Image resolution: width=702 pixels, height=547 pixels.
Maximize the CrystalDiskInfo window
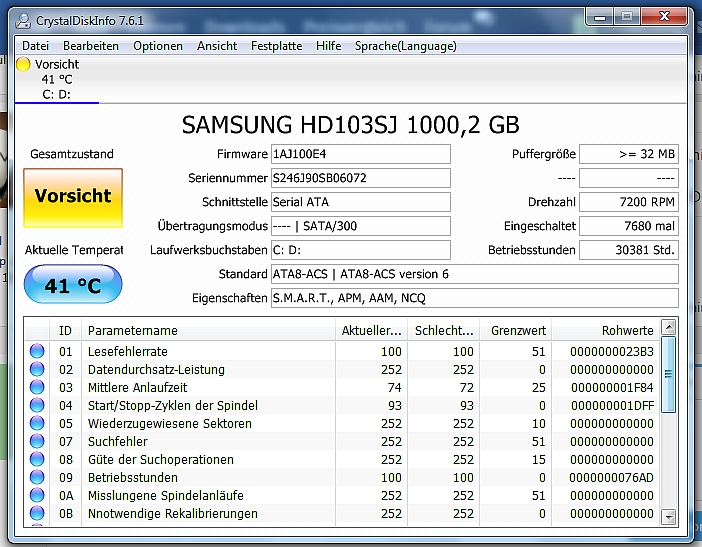[x=627, y=17]
